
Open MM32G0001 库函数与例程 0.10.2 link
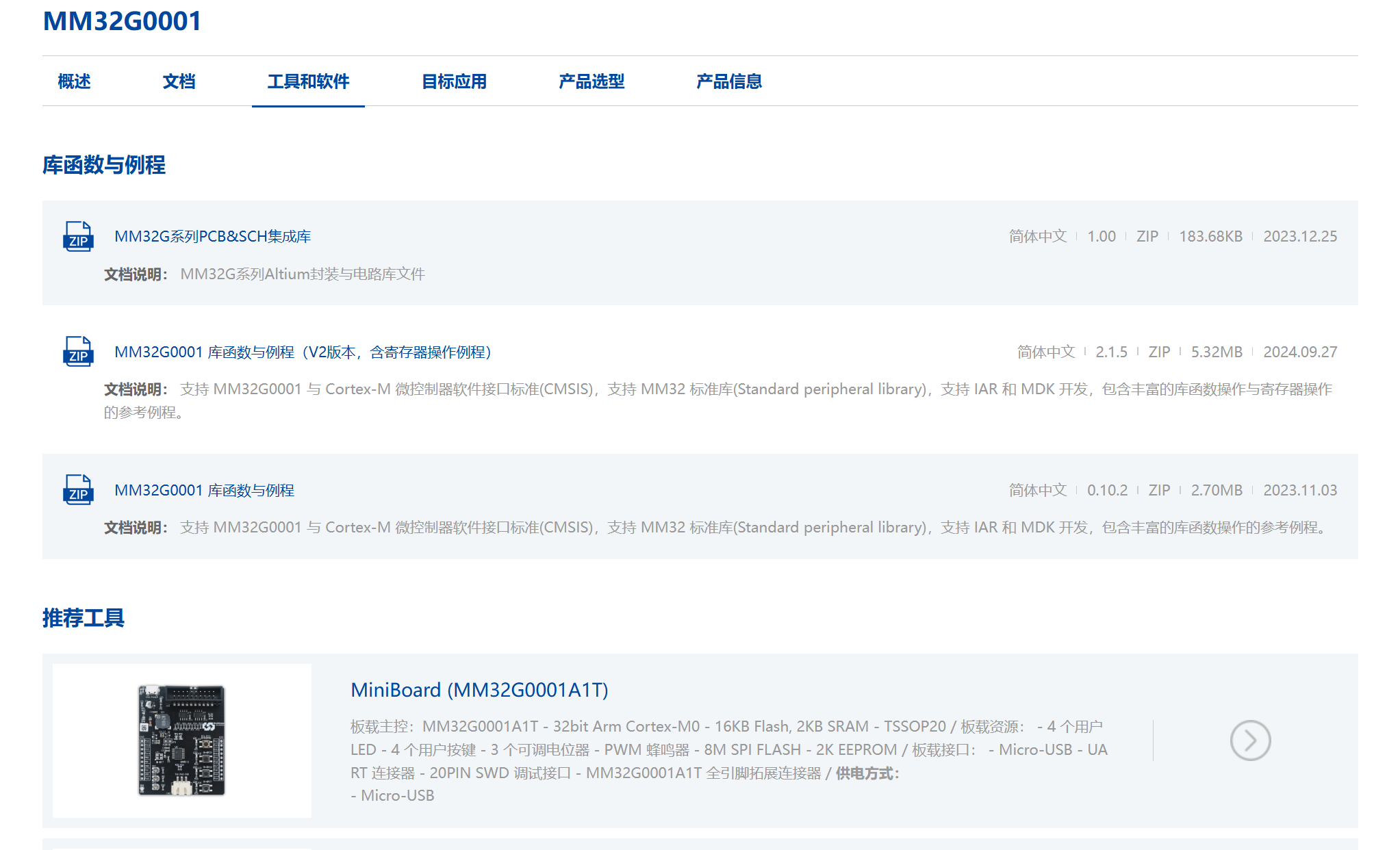pyautogui.click(x=204, y=490)
